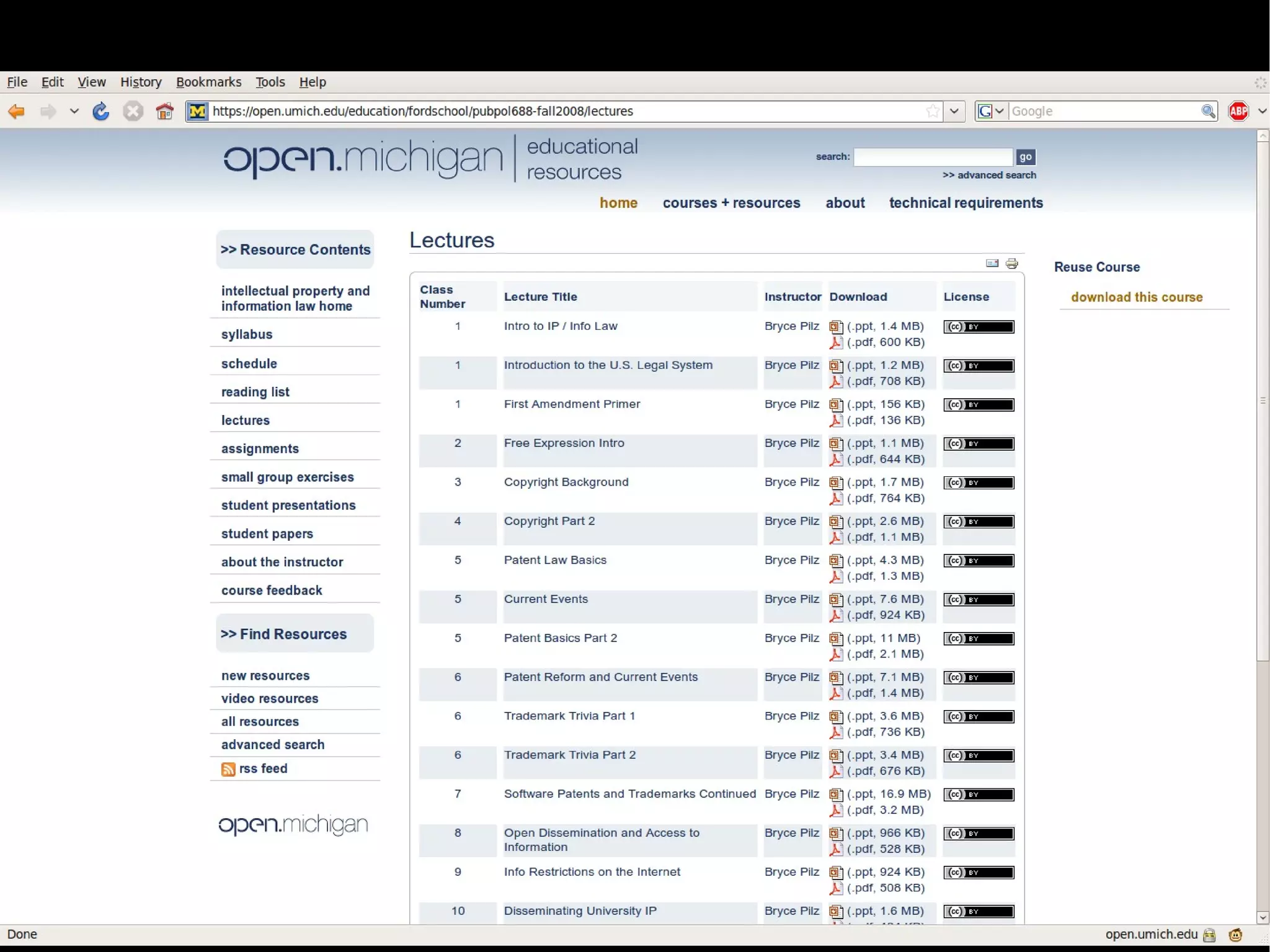1270x952 pixels.
Task: Click the Home toolbar icon
Action: (x=164, y=112)
